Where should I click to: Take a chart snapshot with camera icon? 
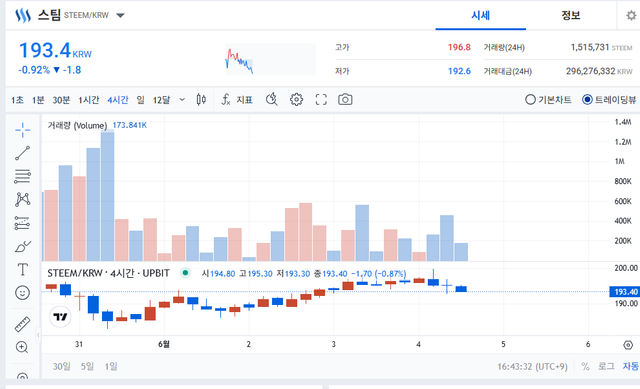345,100
